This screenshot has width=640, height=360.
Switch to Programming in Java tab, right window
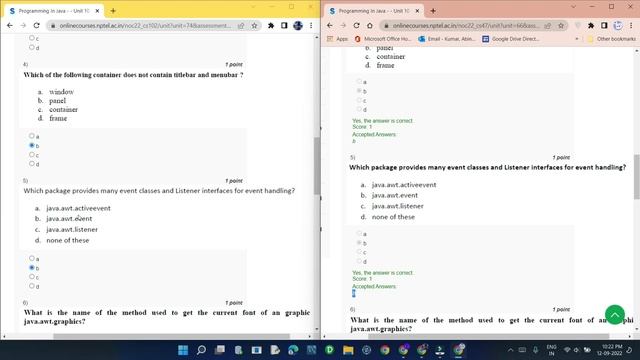tap(374, 11)
